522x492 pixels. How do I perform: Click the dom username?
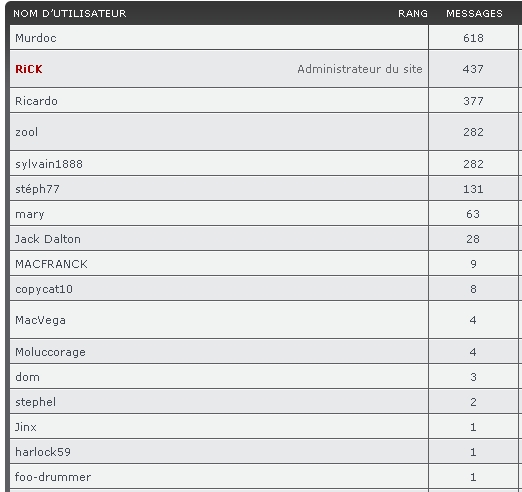27,377
